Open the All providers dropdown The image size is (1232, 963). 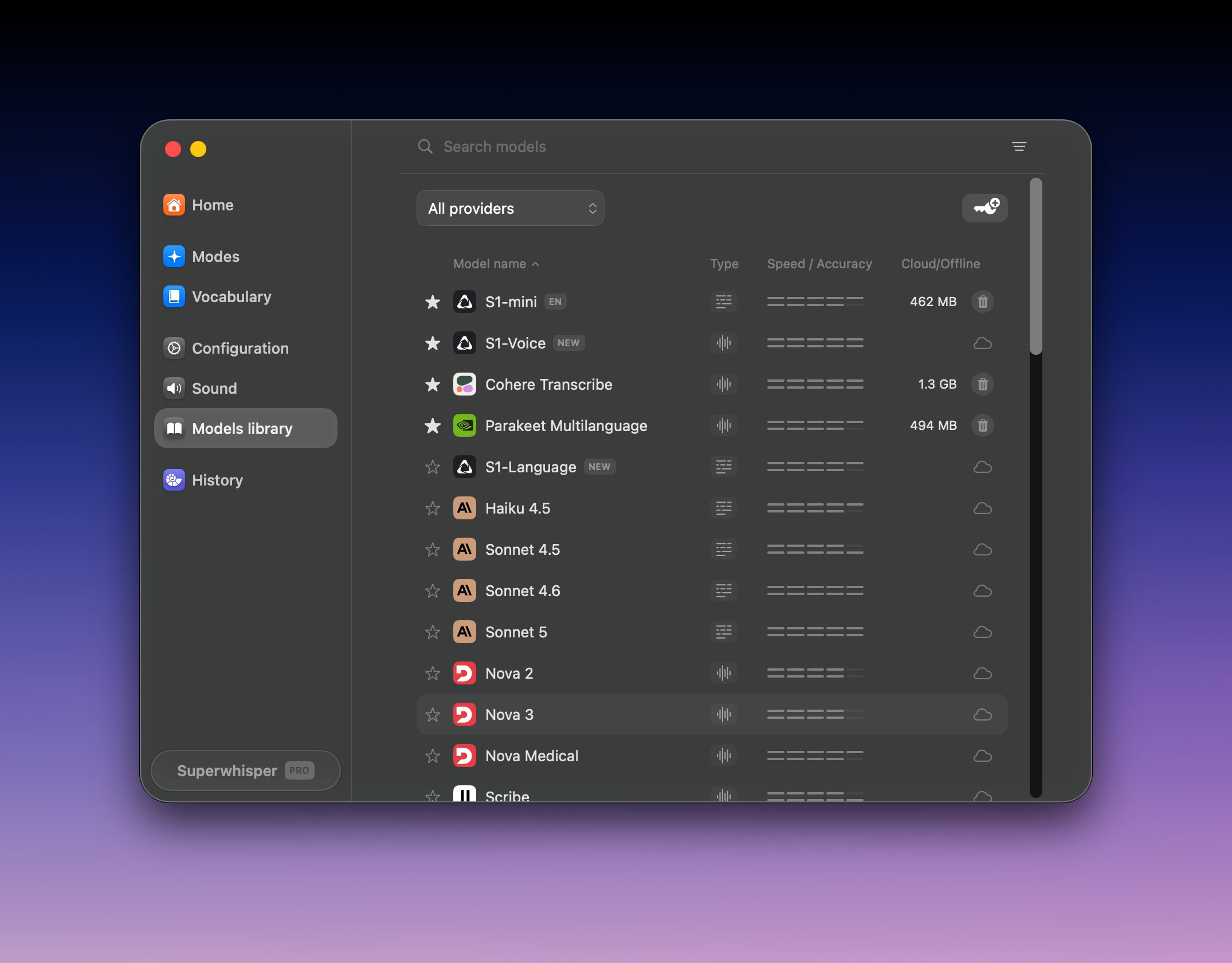tap(510, 208)
